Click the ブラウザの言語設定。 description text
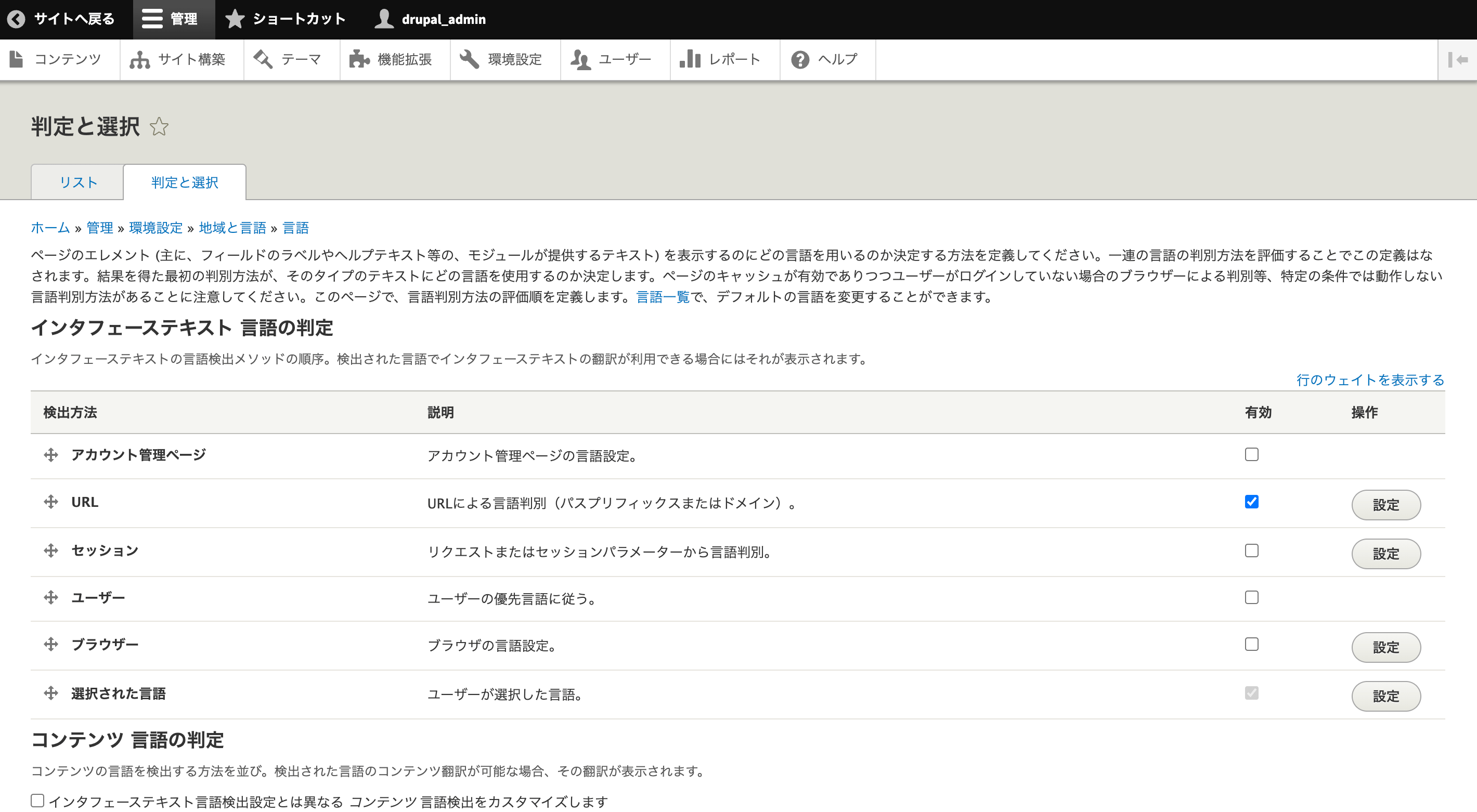1477x812 pixels. [492, 646]
